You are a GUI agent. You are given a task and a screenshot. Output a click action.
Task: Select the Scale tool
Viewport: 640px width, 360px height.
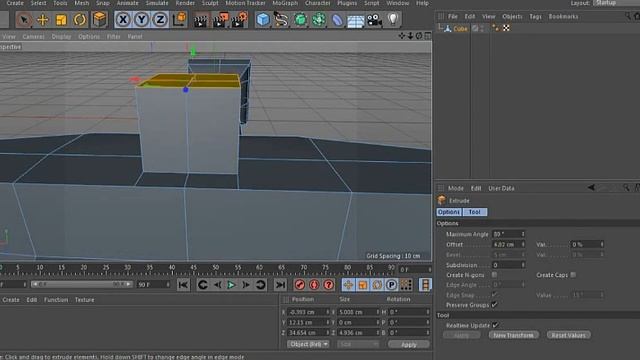click(x=61, y=20)
